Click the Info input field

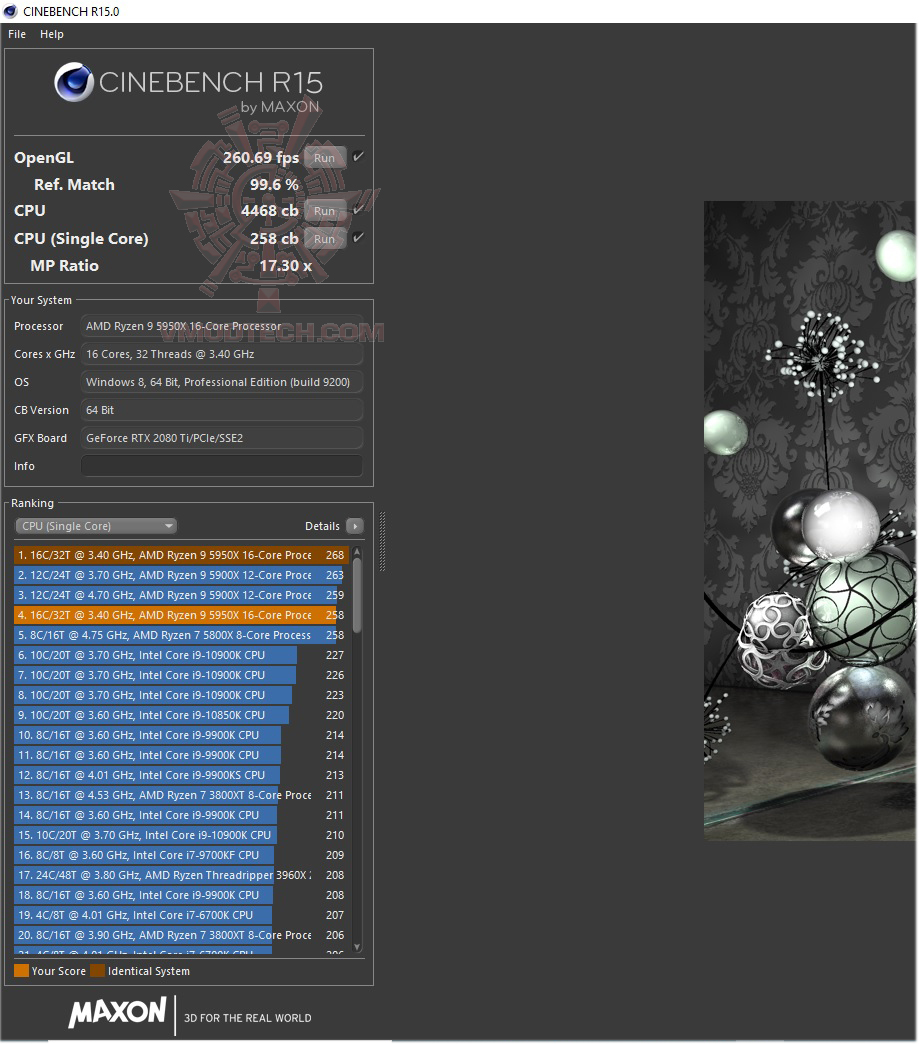(x=222, y=466)
